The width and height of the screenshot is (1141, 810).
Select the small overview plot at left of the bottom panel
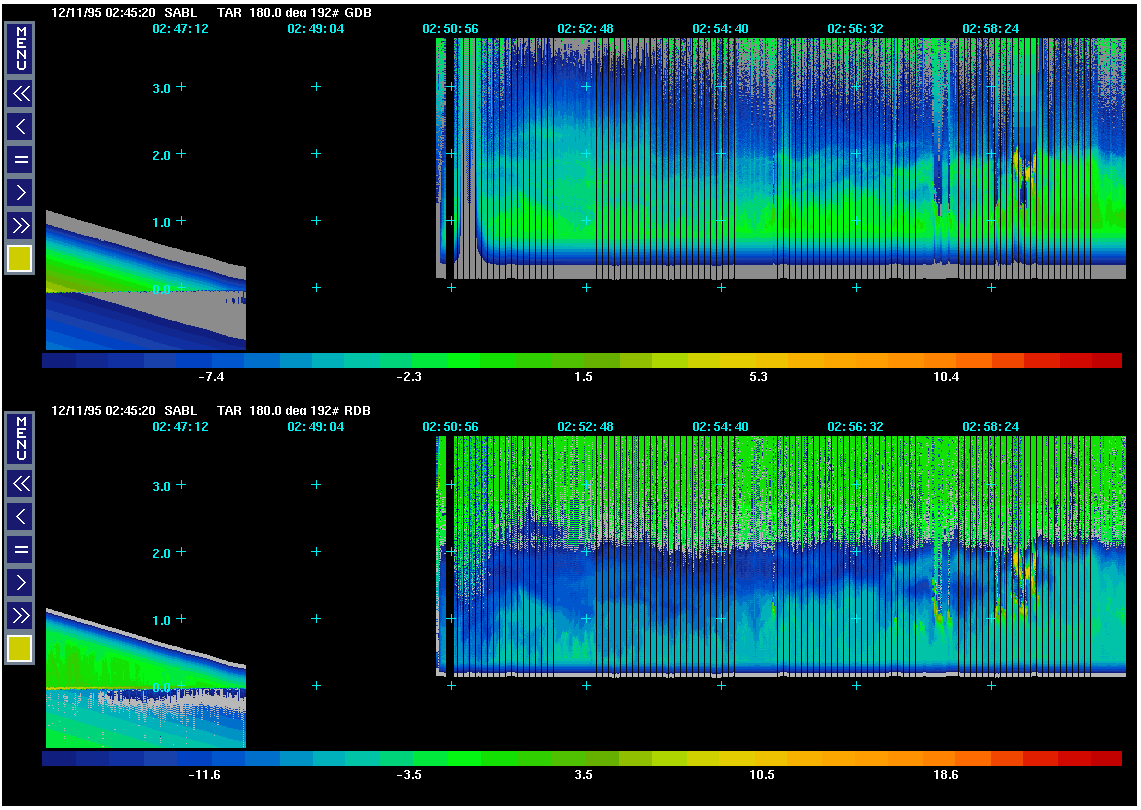145,679
